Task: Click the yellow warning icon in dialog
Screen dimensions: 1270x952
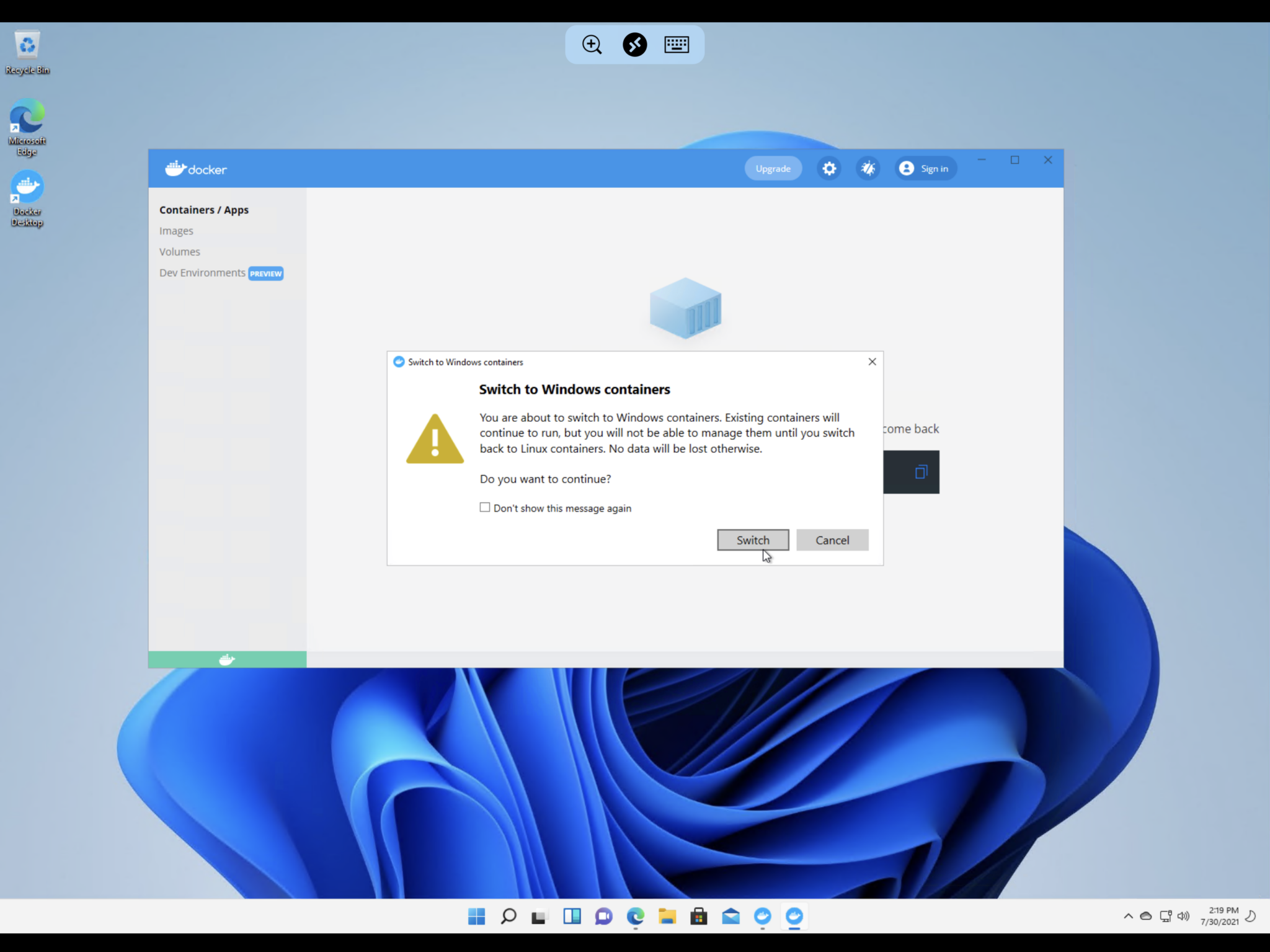Action: [x=435, y=438]
